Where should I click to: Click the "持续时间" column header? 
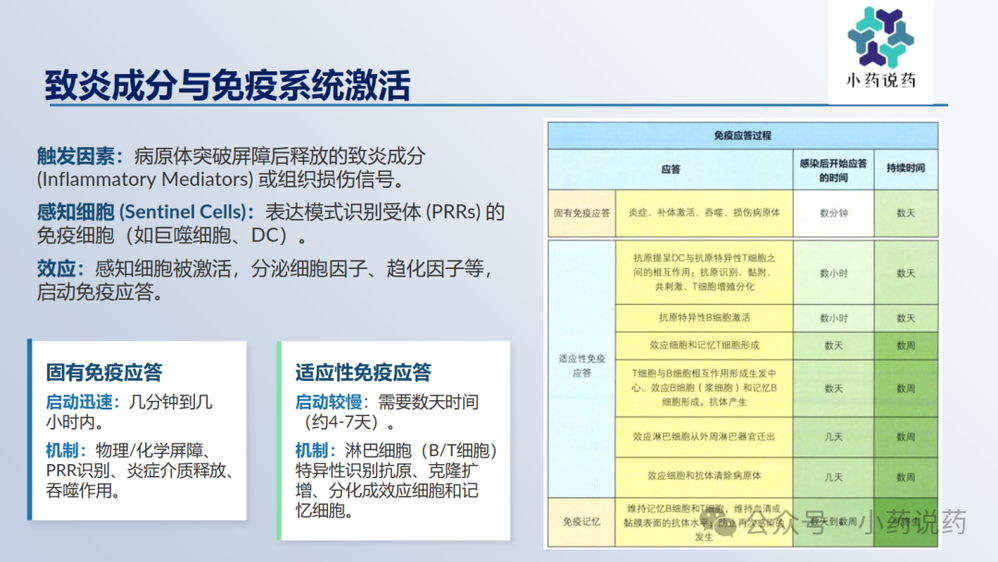(905, 168)
